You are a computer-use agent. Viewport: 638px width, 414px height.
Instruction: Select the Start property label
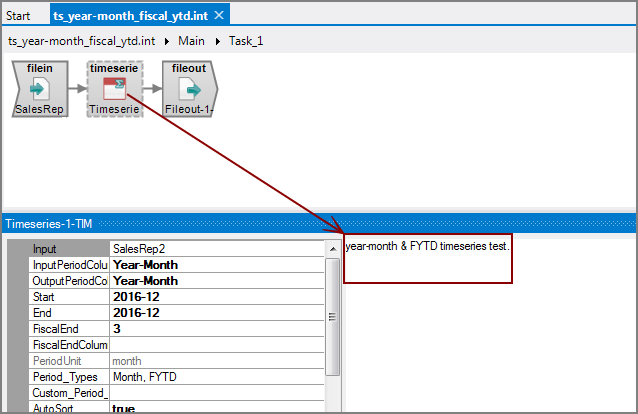point(69,297)
